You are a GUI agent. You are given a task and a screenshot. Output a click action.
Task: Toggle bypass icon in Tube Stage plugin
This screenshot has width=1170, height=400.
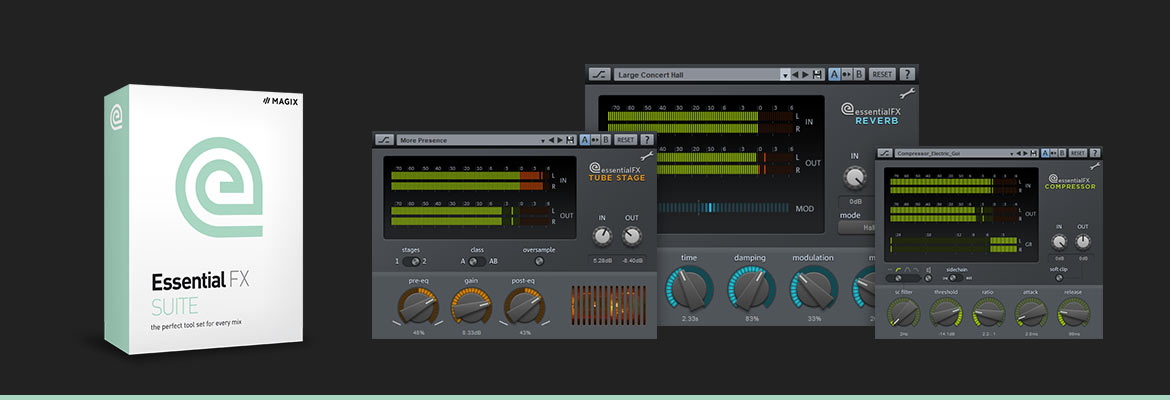pos(384,140)
